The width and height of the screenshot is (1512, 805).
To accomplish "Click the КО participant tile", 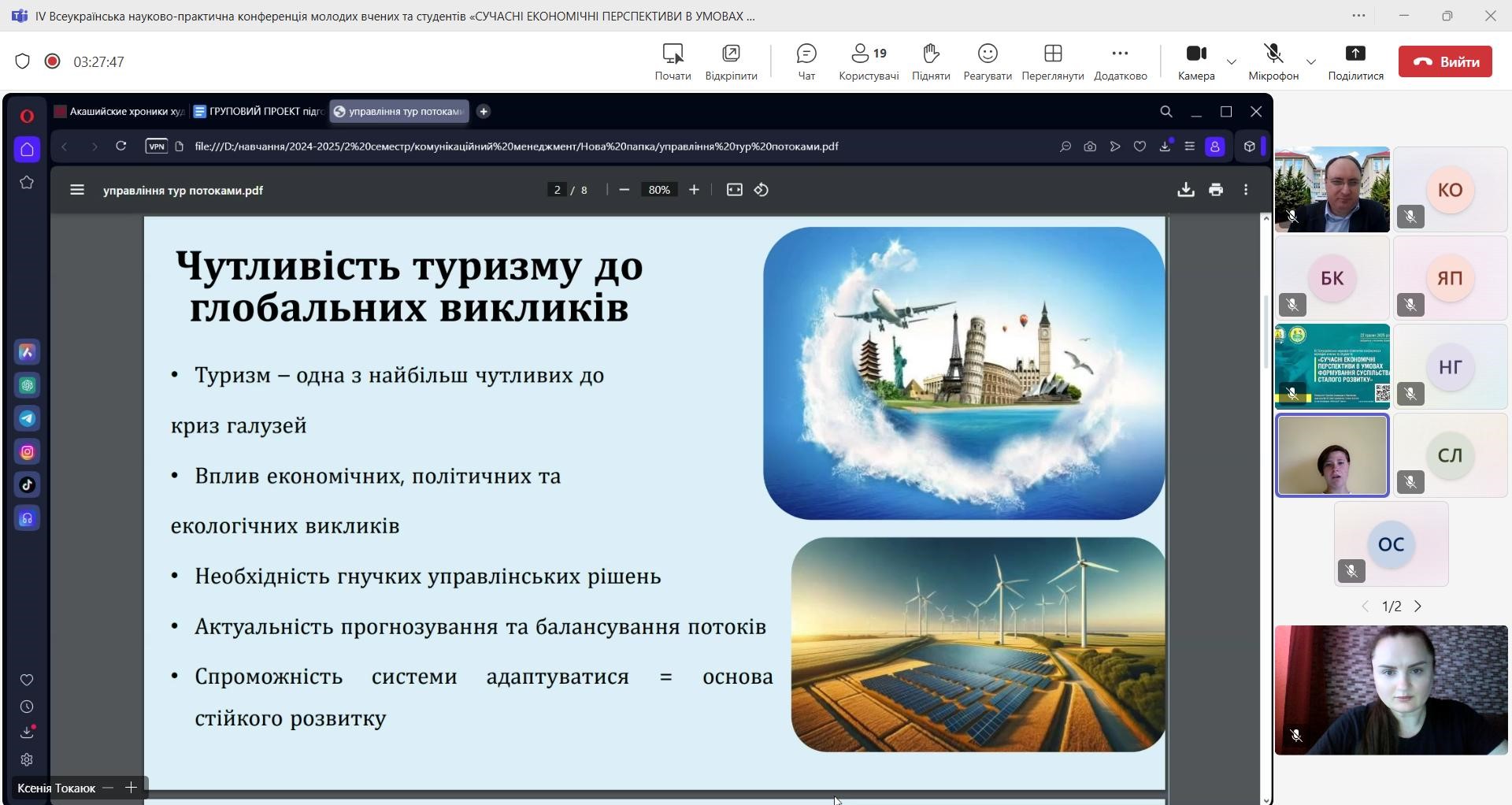I will click(x=1449, y=190).
